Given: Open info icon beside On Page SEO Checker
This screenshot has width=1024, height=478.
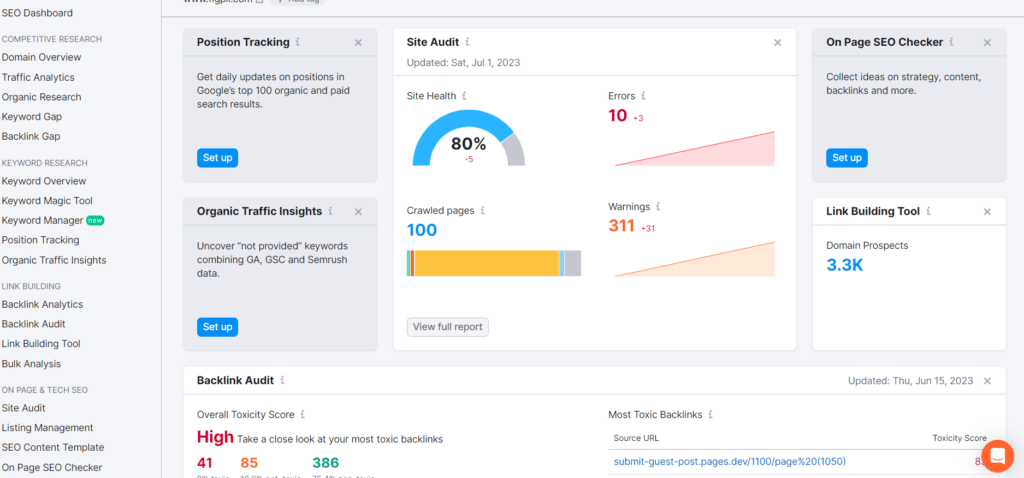Looking at the screenshot, I should point(952,42).
